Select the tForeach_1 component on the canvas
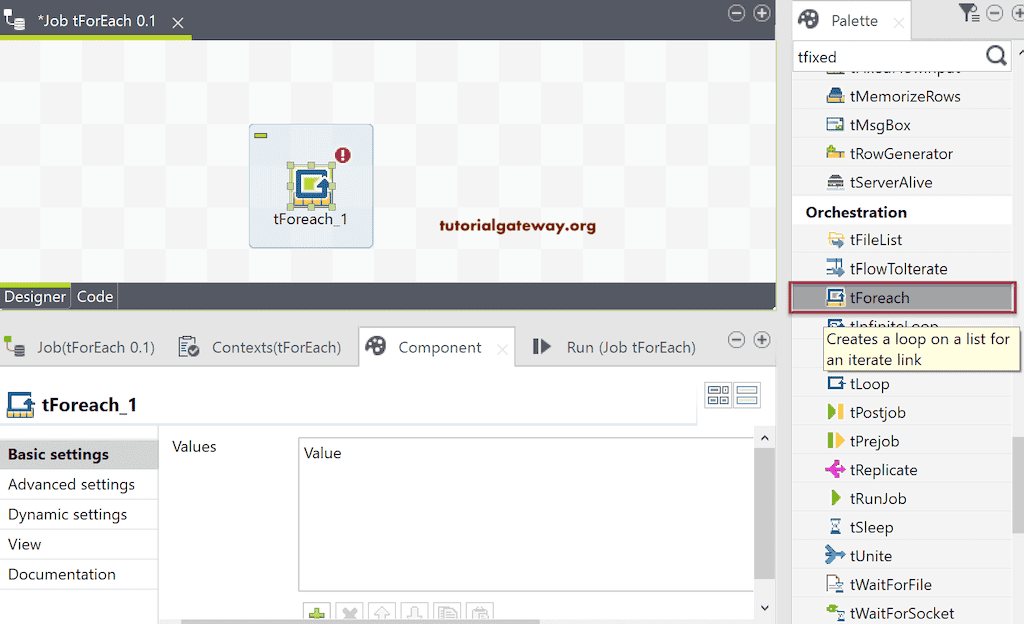 click(310, 185)
